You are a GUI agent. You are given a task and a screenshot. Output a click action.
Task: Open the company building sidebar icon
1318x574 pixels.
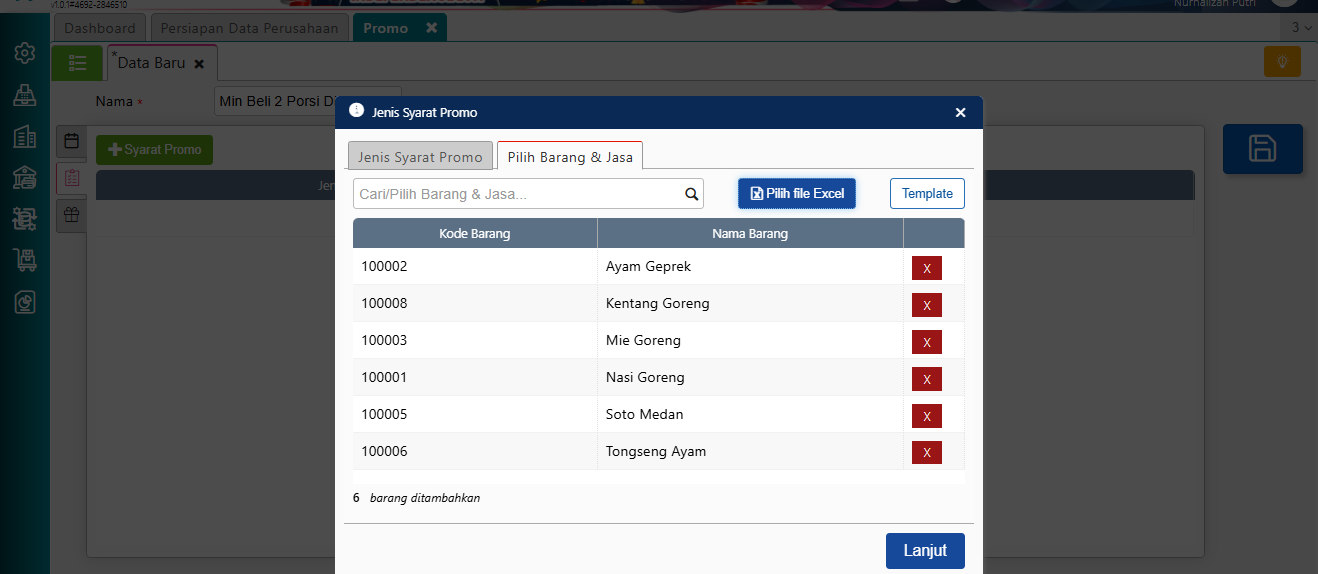(x=25, y=137)
